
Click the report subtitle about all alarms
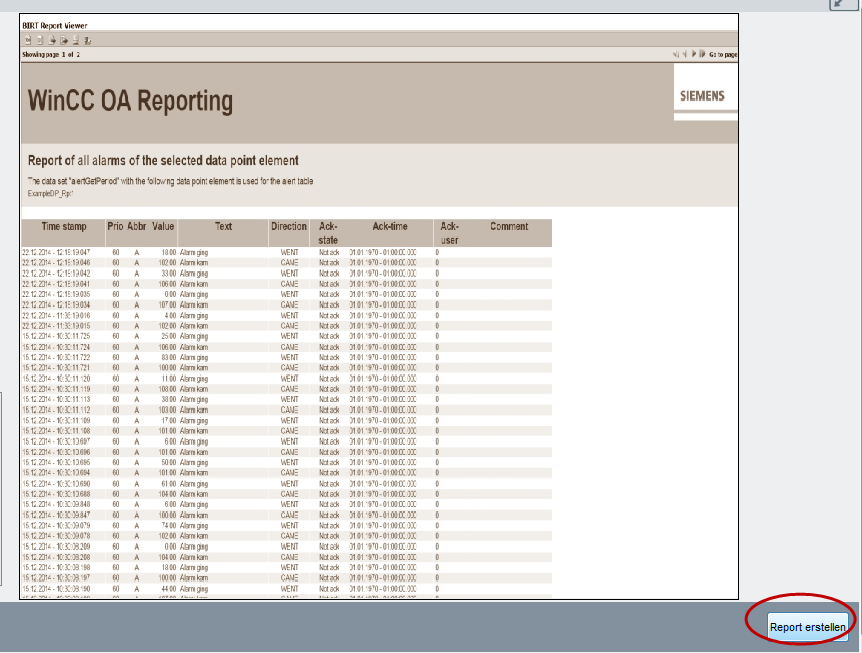click(x=163, y=161)
